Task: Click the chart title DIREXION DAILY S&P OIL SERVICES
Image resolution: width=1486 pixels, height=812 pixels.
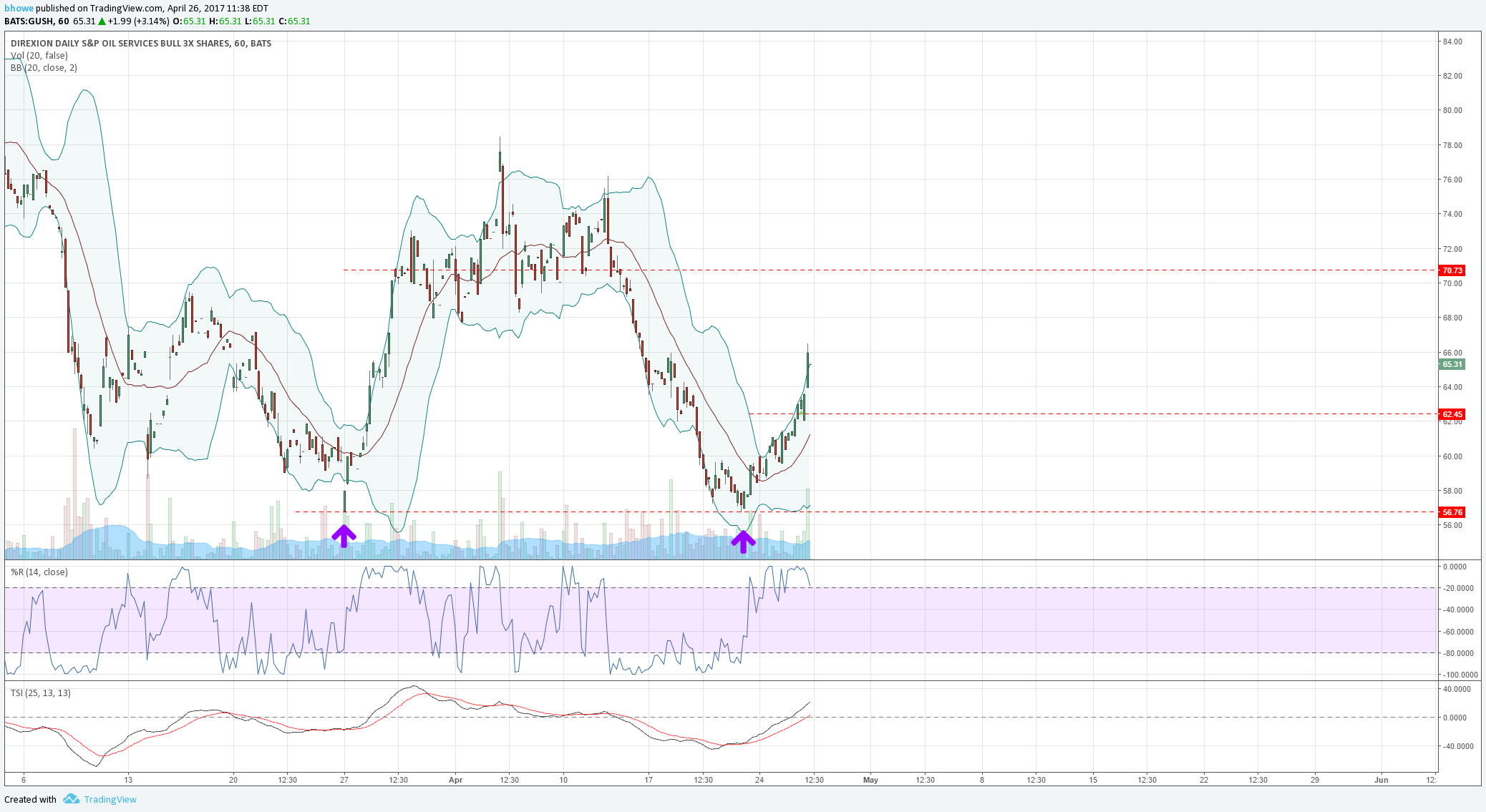Action: [141, 44]
